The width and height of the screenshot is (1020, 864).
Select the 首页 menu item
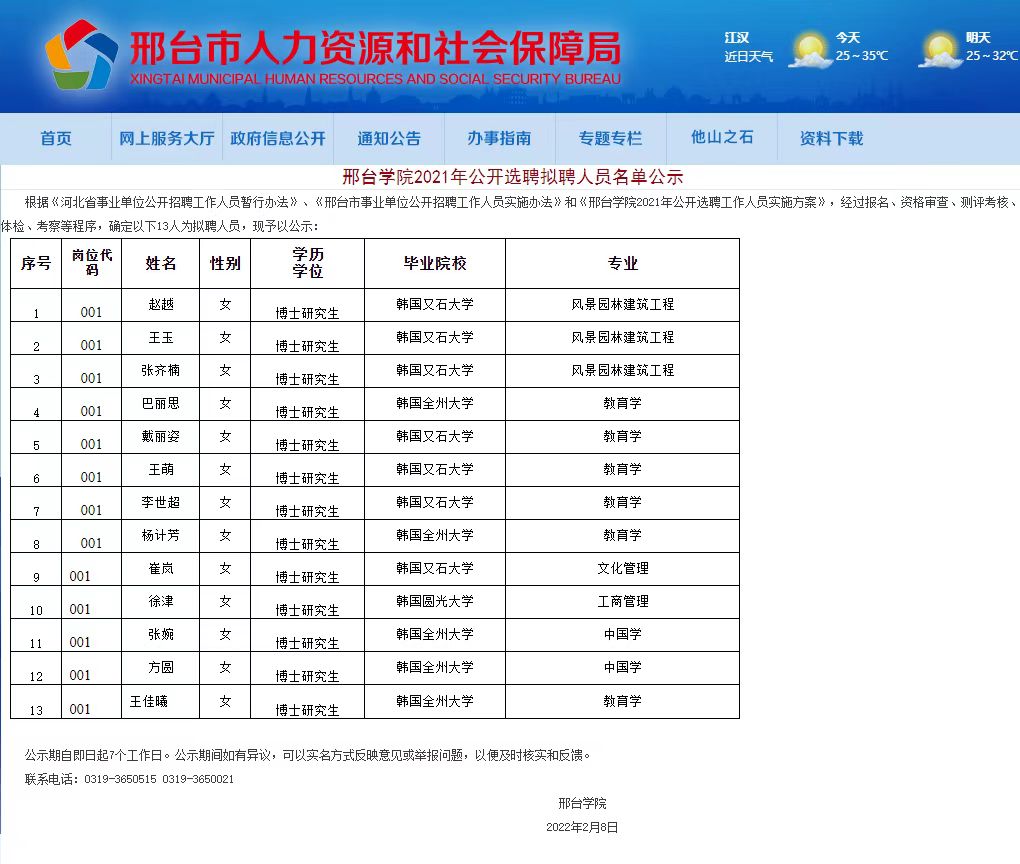pos(58,139)
